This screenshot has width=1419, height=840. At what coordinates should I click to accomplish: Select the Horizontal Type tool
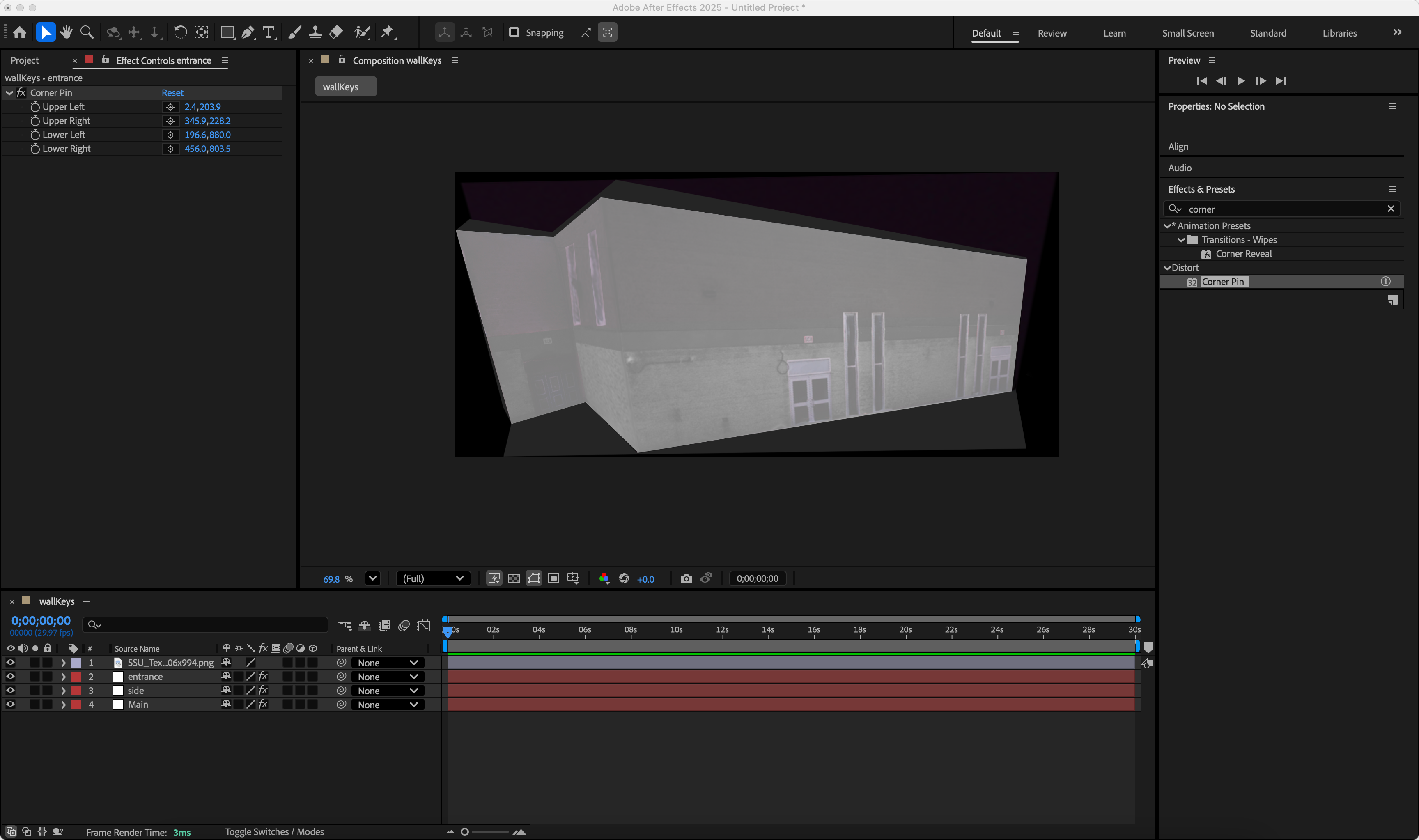pos(268,32)
